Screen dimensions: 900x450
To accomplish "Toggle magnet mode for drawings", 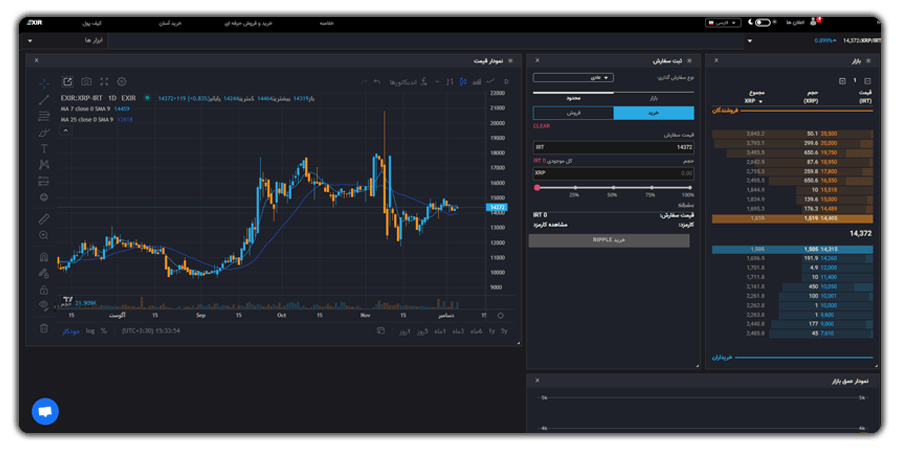I will coord(44,257).
